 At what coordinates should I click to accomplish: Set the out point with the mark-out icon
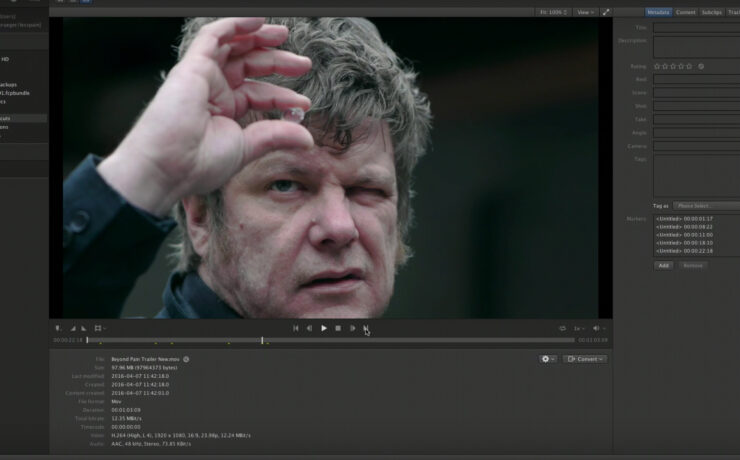tap(84, 328)
